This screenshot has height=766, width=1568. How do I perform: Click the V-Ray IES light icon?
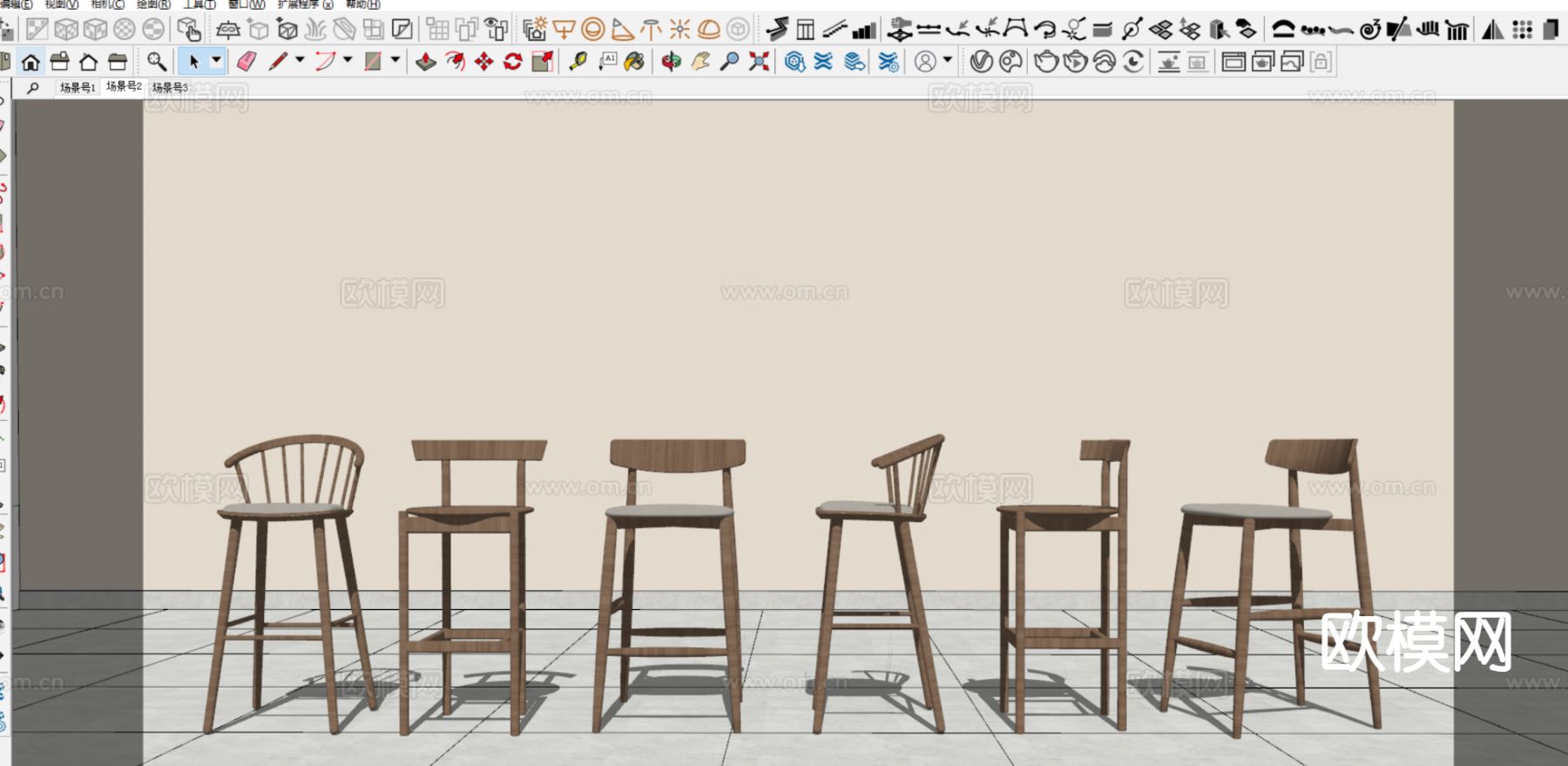point(651,30)
